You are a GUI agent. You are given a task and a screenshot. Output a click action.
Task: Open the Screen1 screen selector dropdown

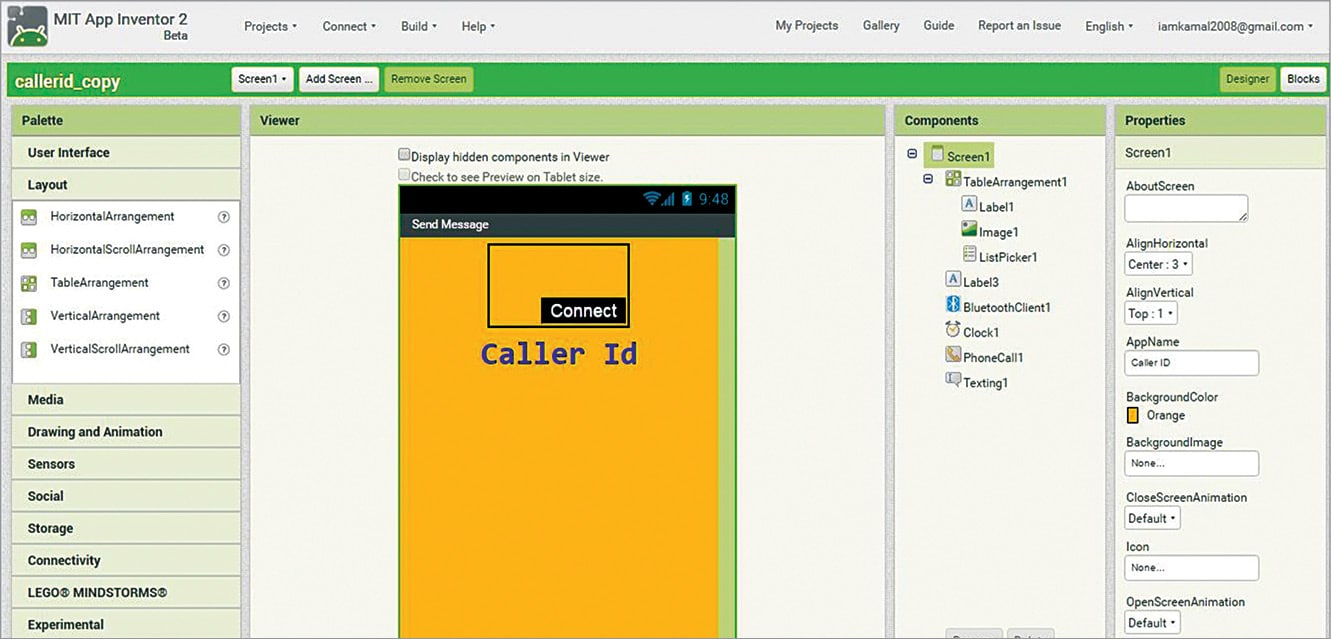(262, 79)
